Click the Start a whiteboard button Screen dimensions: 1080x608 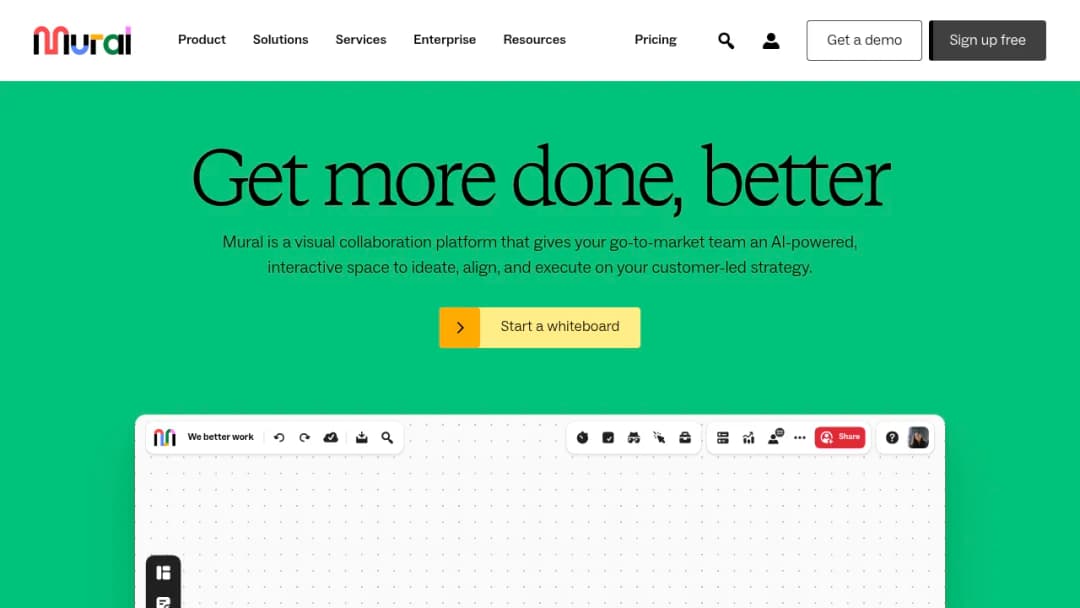(539, 327)
